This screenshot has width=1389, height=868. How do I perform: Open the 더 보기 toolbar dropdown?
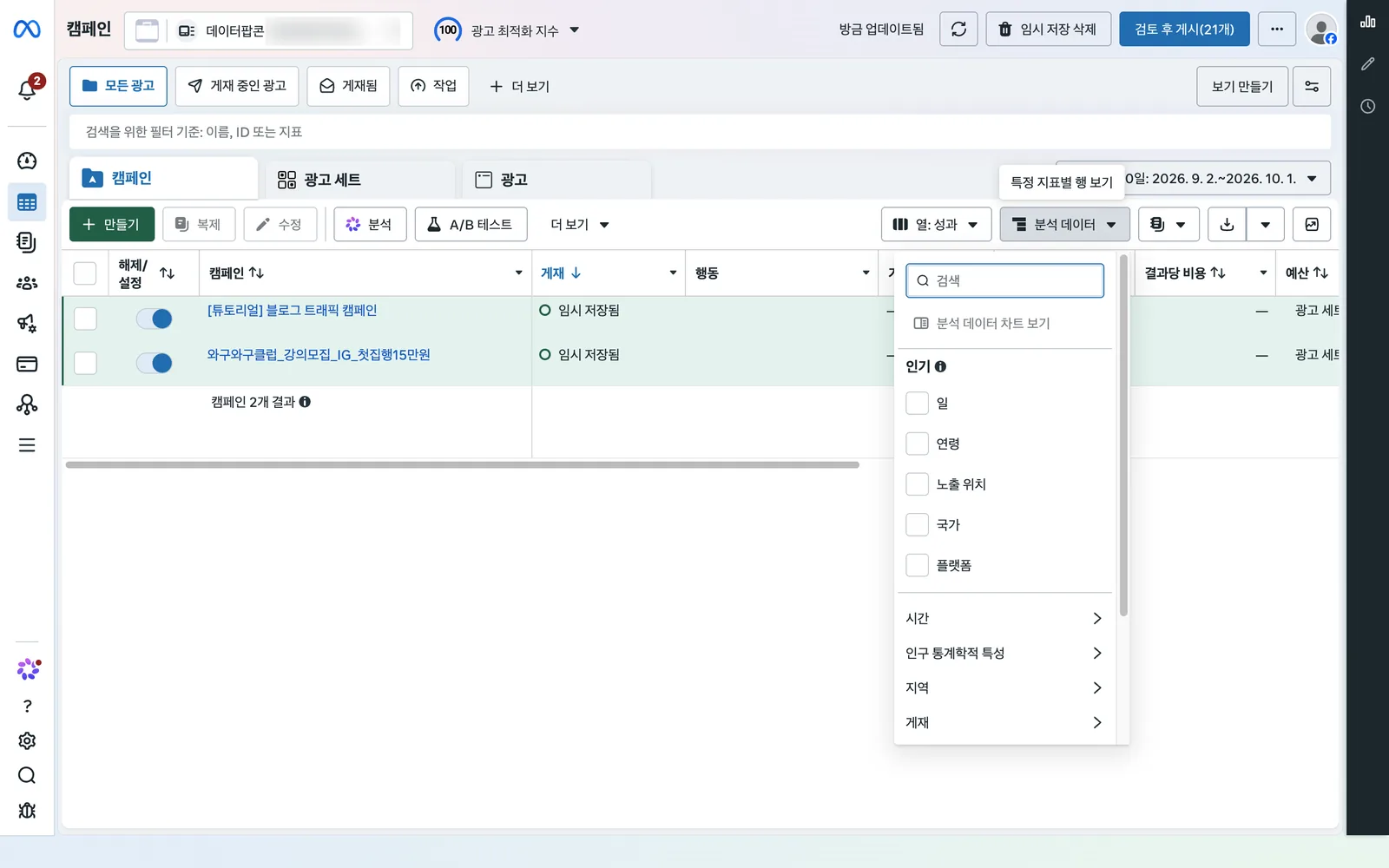pos(579,225)
